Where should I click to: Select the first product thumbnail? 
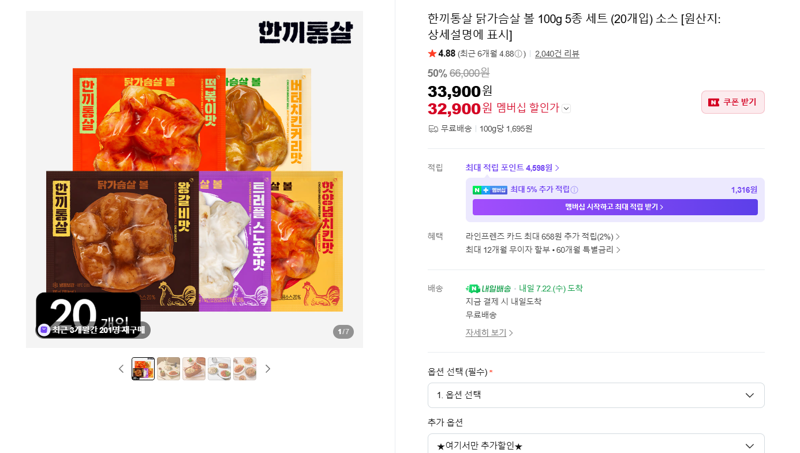pos(143,368)
